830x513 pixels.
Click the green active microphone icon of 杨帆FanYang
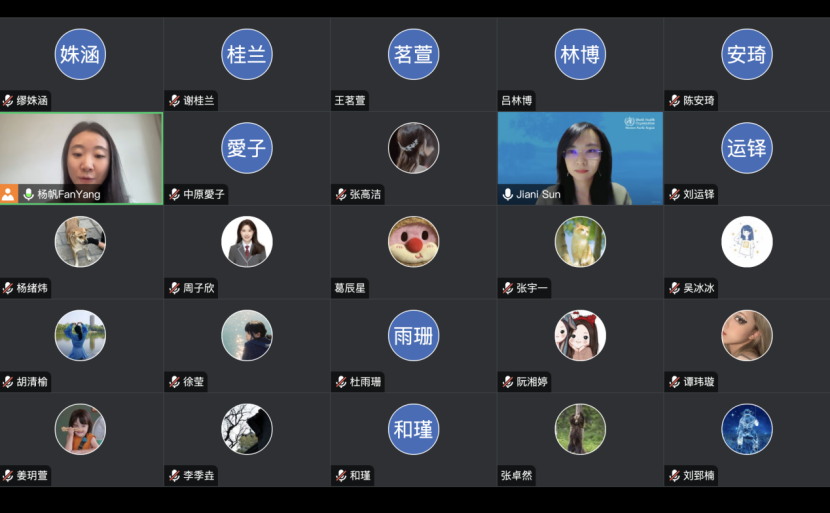tap(28, 194)
